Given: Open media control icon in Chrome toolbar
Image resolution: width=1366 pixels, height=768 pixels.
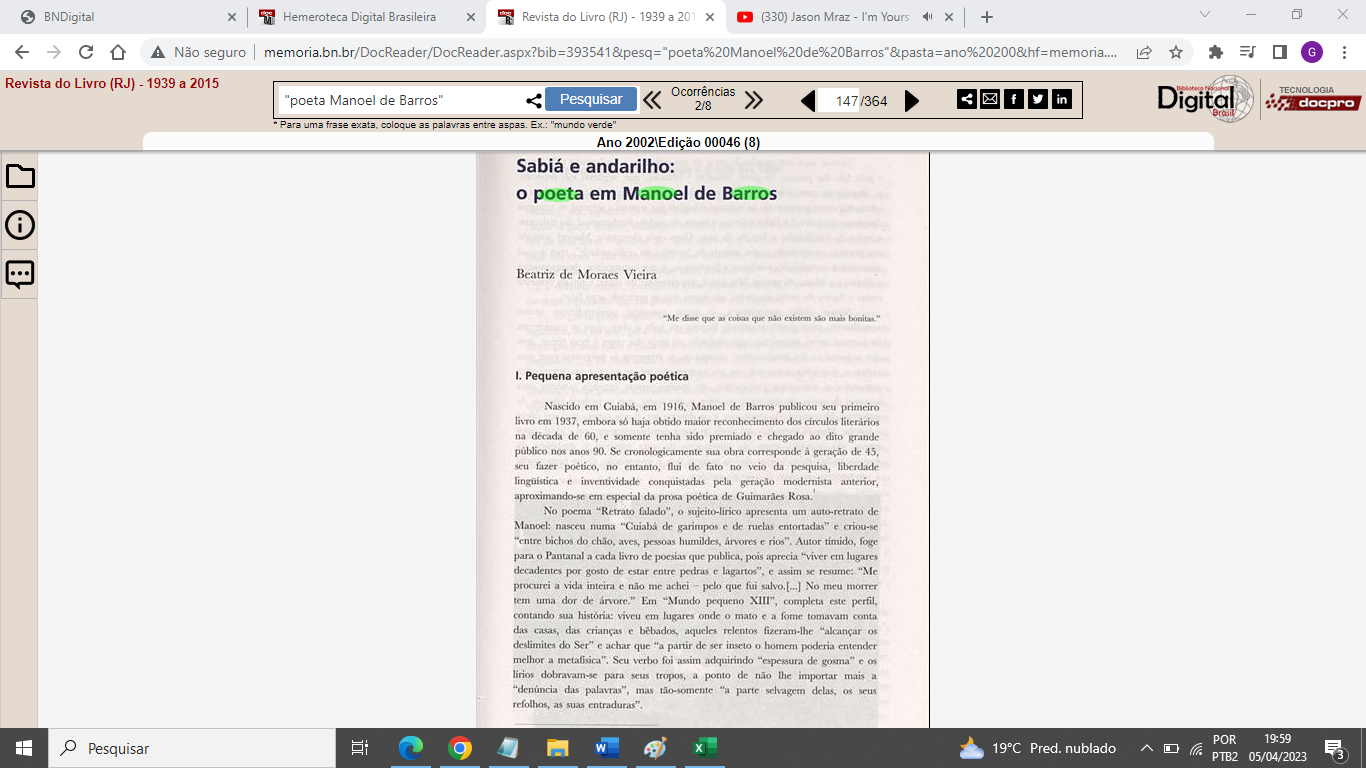Looking at the screenshot, I should pyautogui.click(x=1247, y=52).
